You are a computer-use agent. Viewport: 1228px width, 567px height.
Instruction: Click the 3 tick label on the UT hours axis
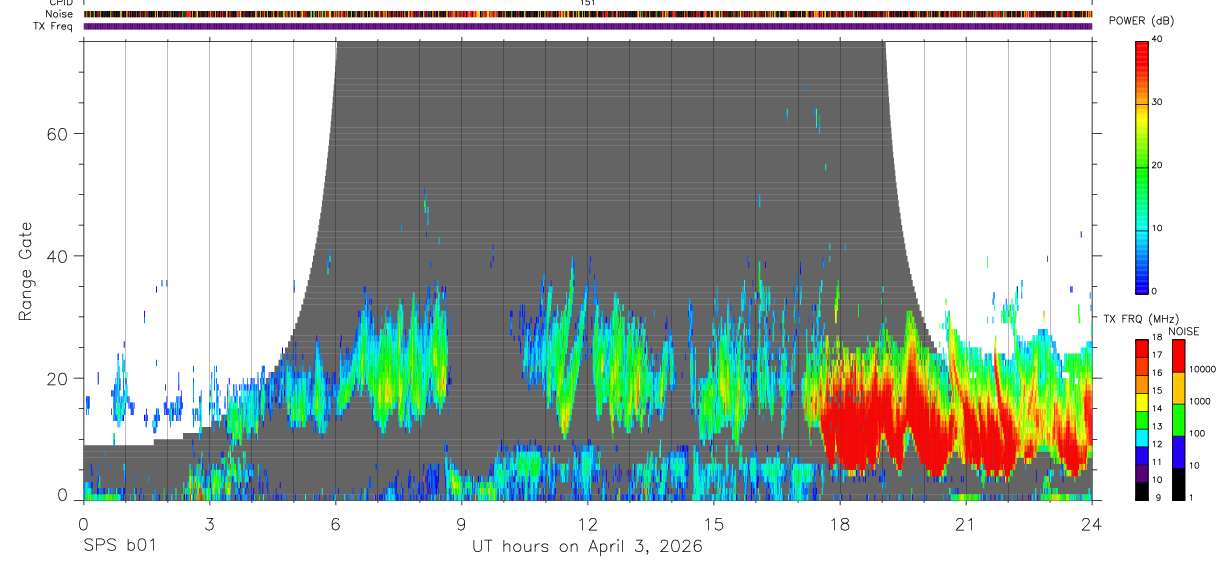click(209, 524)
